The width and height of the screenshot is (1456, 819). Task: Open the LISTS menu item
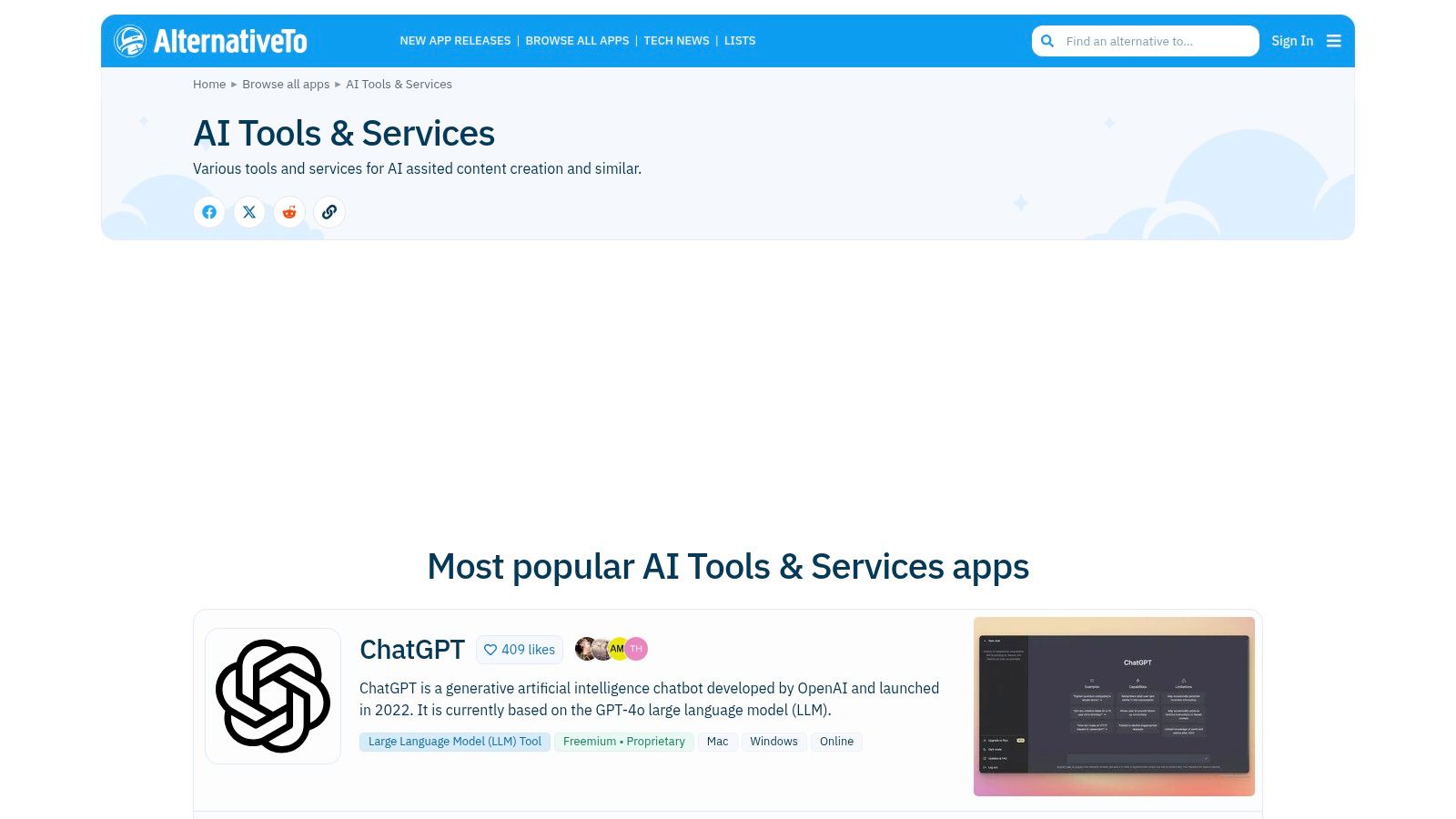pos(740,41)
